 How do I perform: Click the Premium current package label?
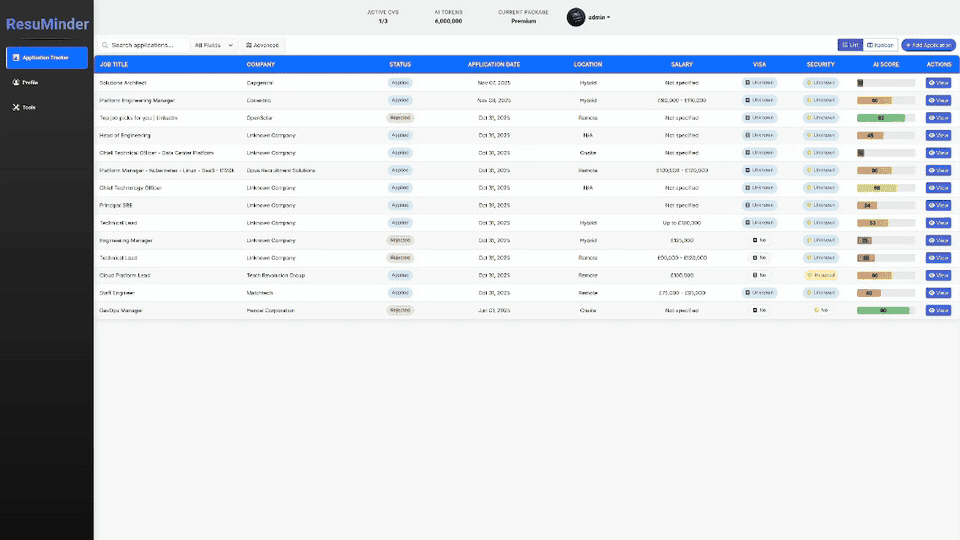coord(523,21)
